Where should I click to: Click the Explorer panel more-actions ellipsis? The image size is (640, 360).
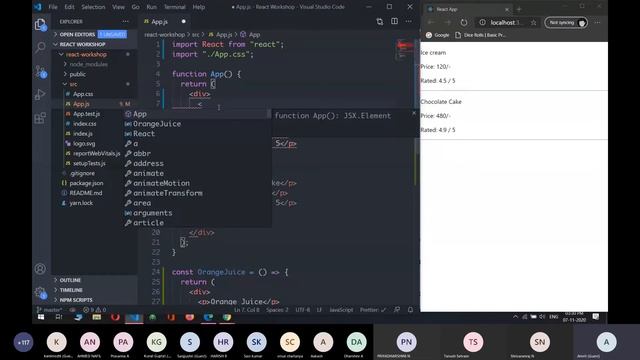(125, 22)
